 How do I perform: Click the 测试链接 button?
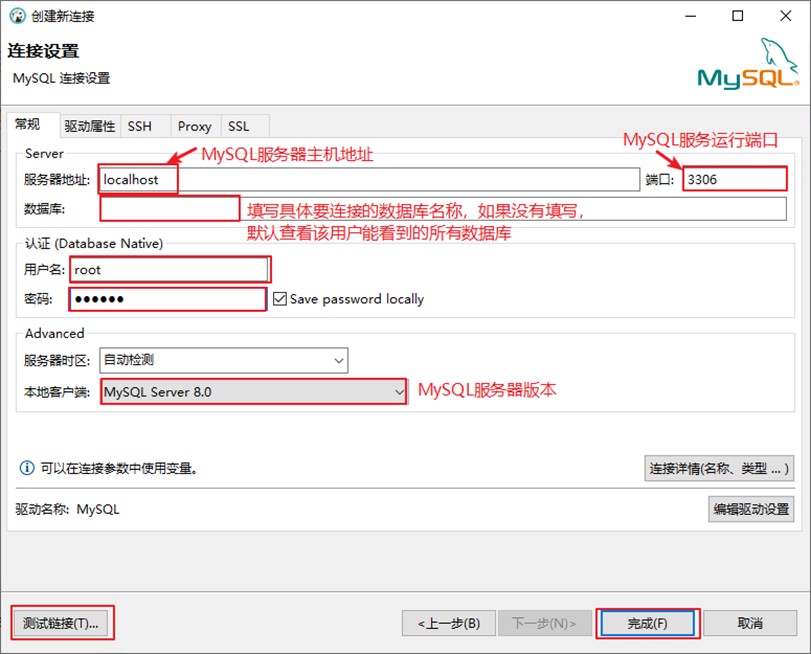click(x=62, y=622)
